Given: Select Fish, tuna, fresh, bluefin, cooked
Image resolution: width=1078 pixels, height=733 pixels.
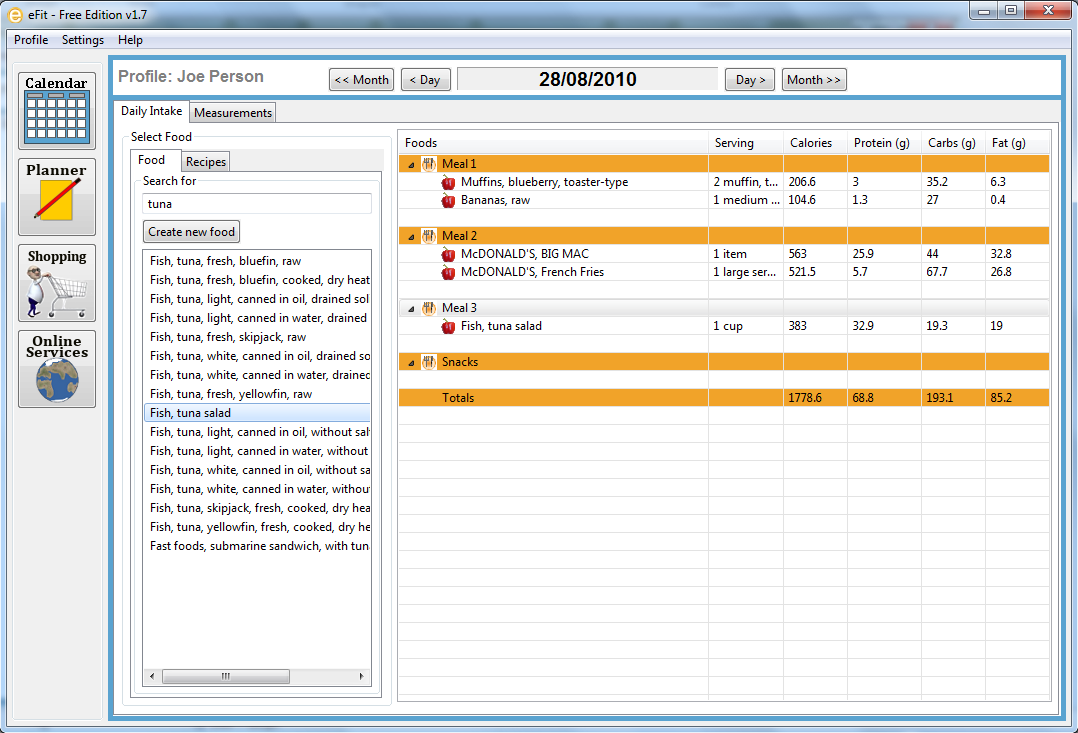Looking at the screenshot, I should pos(257,280).
